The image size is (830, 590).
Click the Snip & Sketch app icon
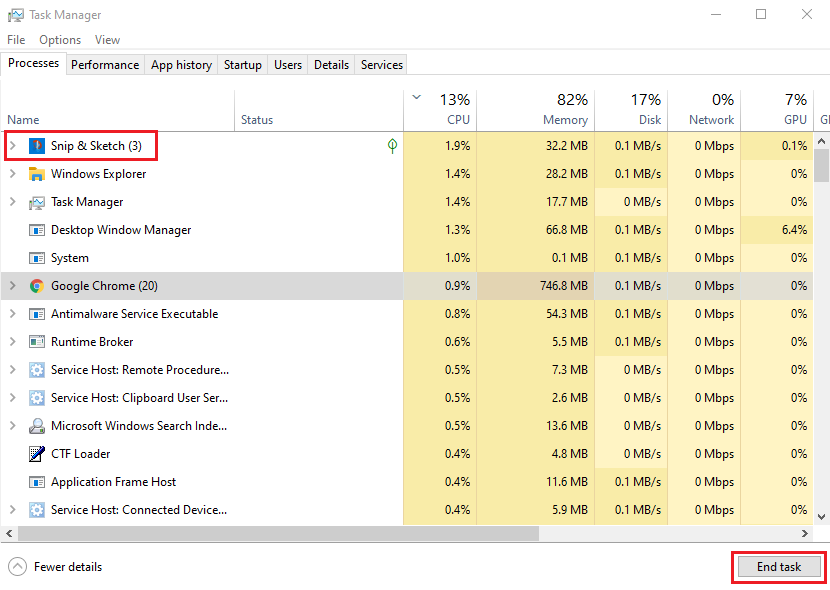click(37, 146)
